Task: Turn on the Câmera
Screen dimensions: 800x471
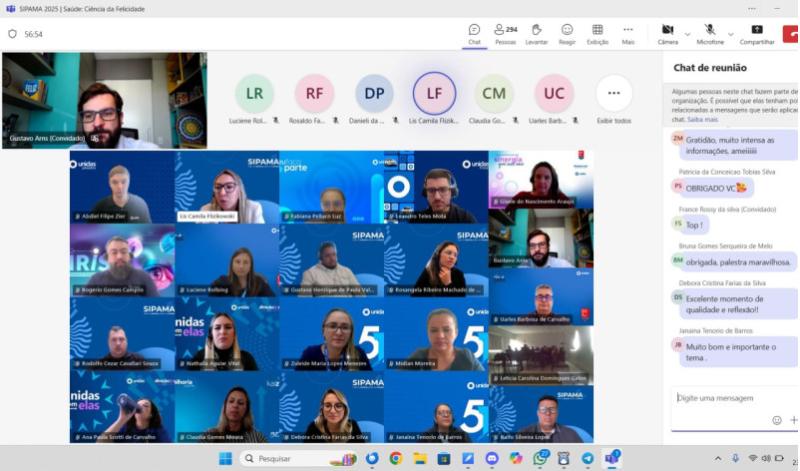Action: coord(667,35)
